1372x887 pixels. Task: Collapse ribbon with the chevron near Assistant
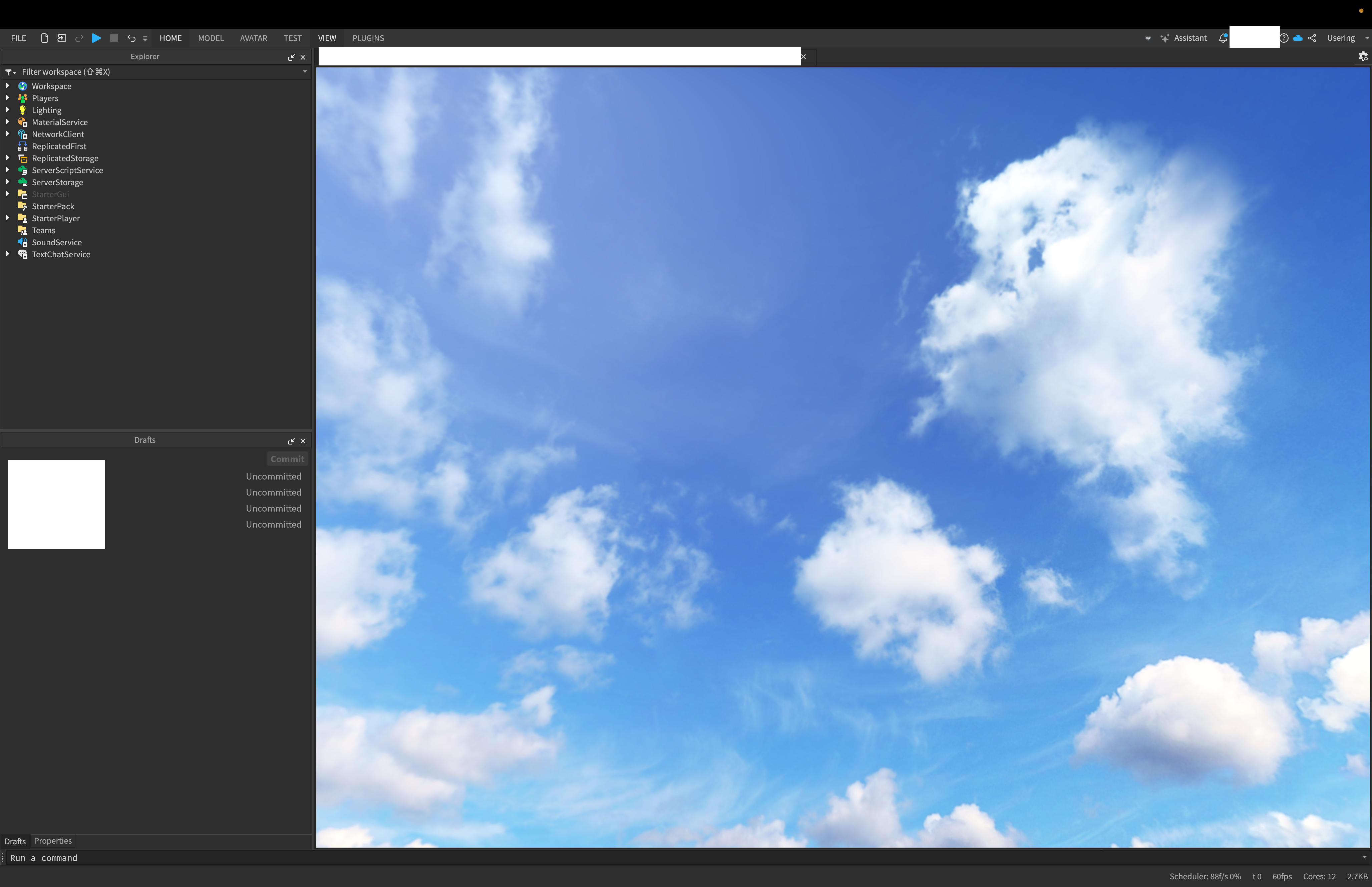point(1147,39)
